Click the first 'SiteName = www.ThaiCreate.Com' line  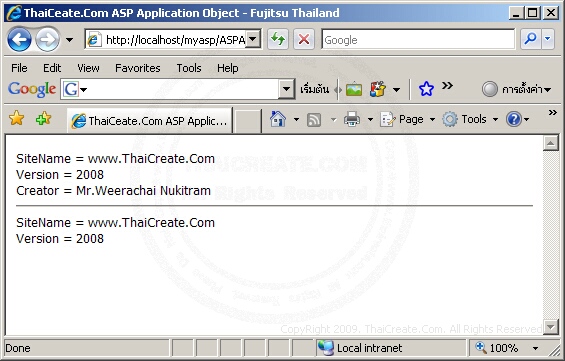(115, 158)
